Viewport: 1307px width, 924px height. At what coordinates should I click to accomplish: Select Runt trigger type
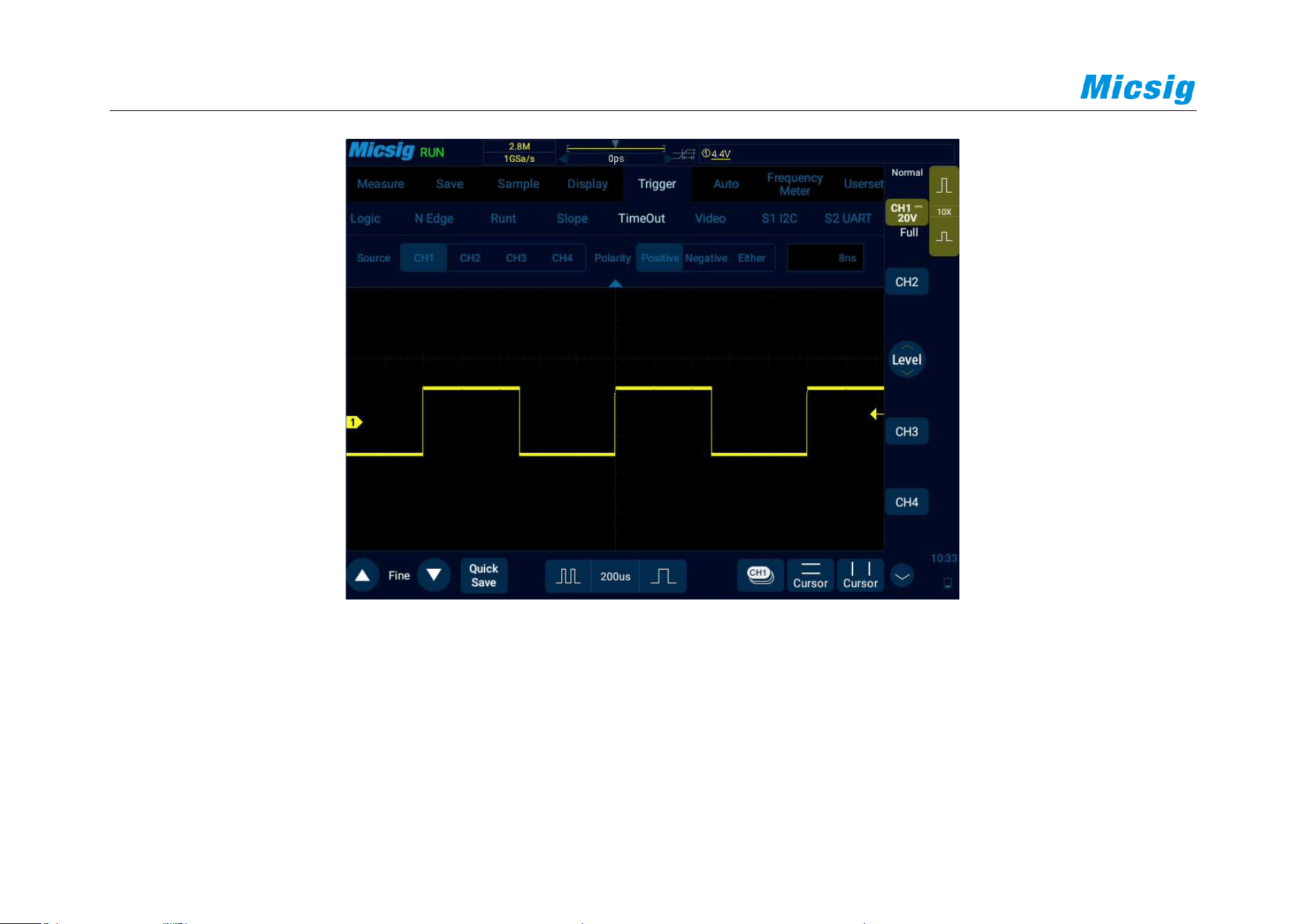(x=503, y=218)
